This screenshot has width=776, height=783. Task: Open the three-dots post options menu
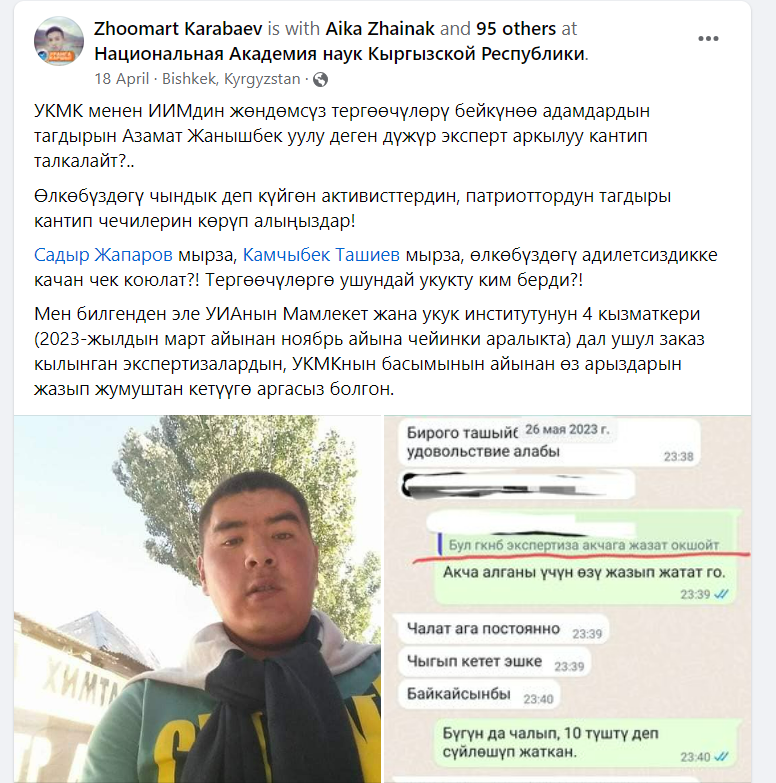(708, 39)
